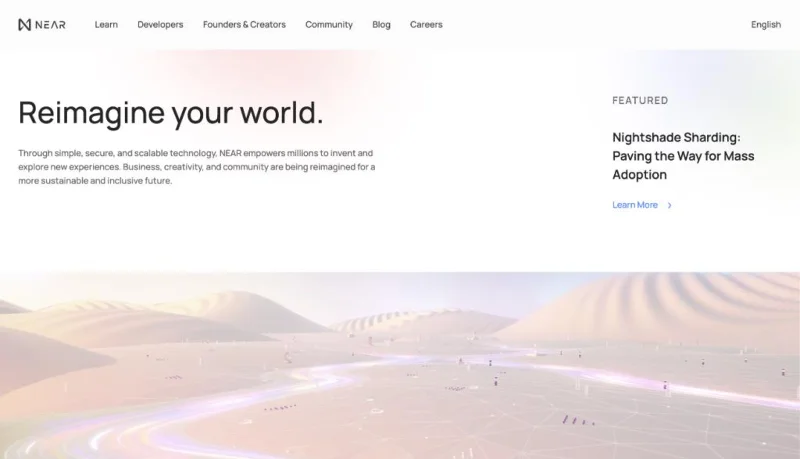
Task: Click the FEATURED label
Action: [x=640, y=100]
